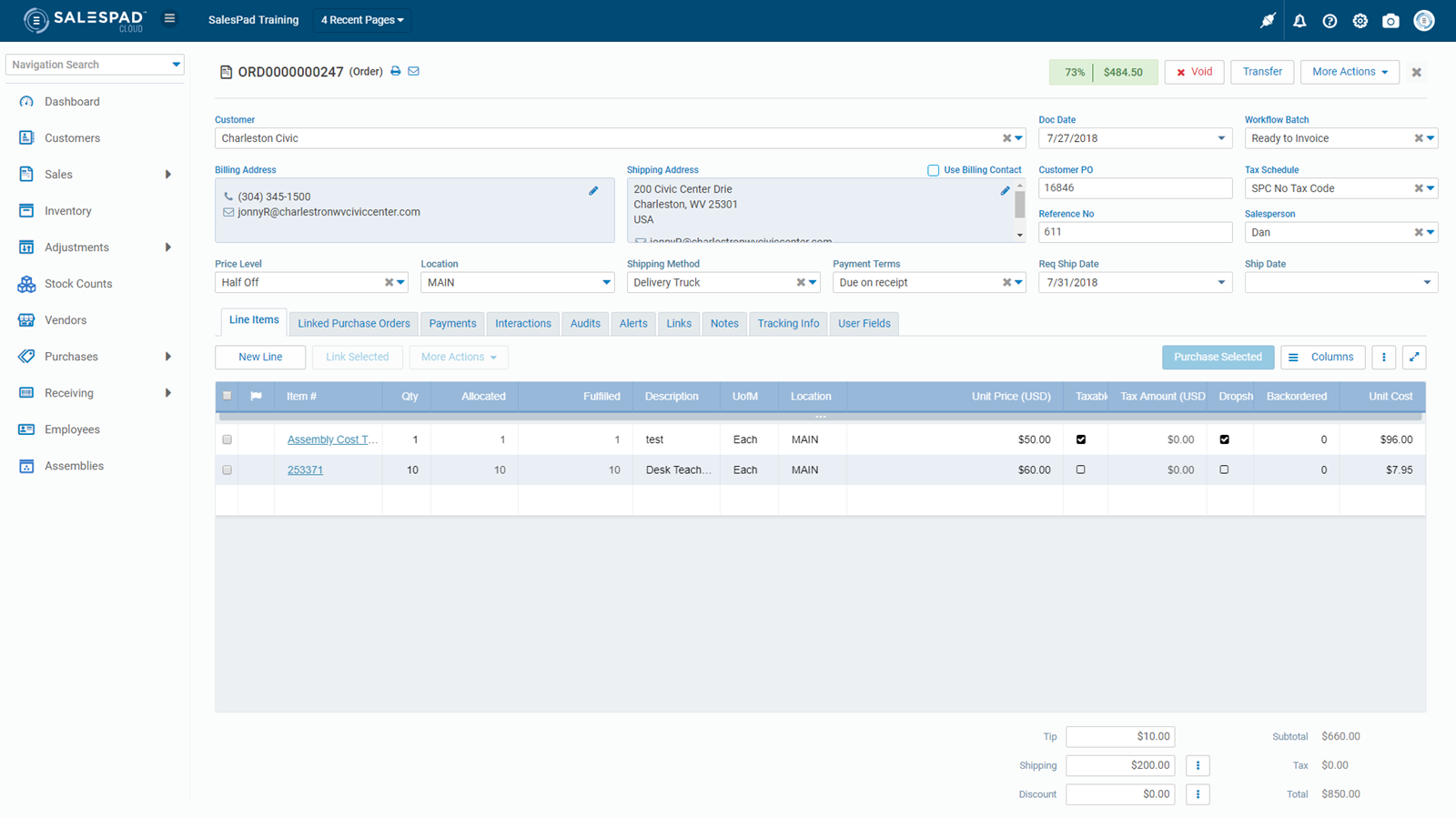Open Discount amount options menu
Viewport: 1456px width, 818px height.
pos(1198,794)
